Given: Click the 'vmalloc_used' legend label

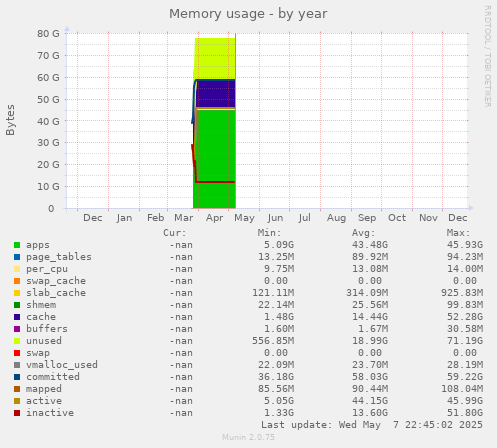Looking at the screenshot, I should click(62, 365).
